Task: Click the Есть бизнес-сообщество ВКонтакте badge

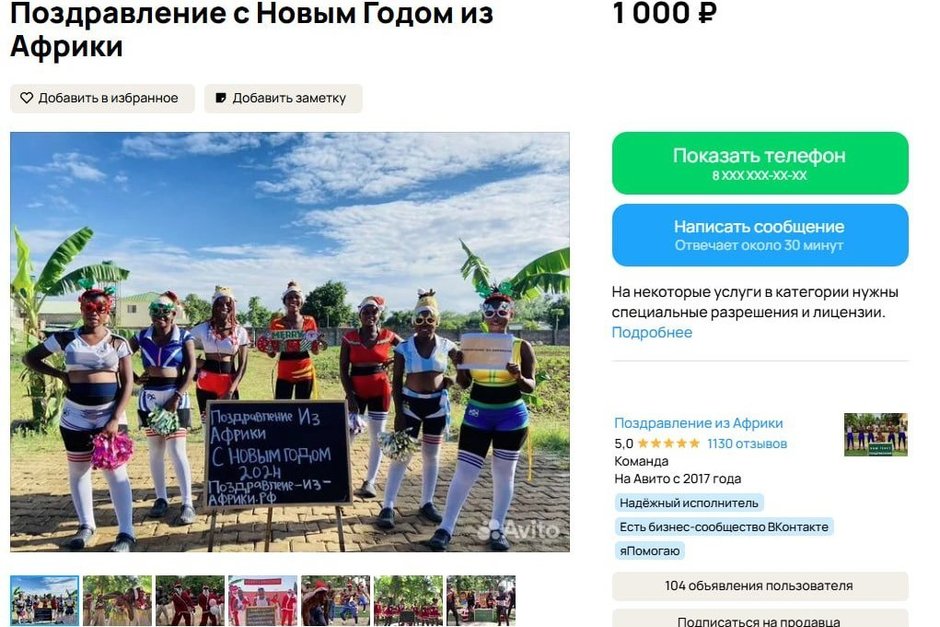Action: pos(724,527)
